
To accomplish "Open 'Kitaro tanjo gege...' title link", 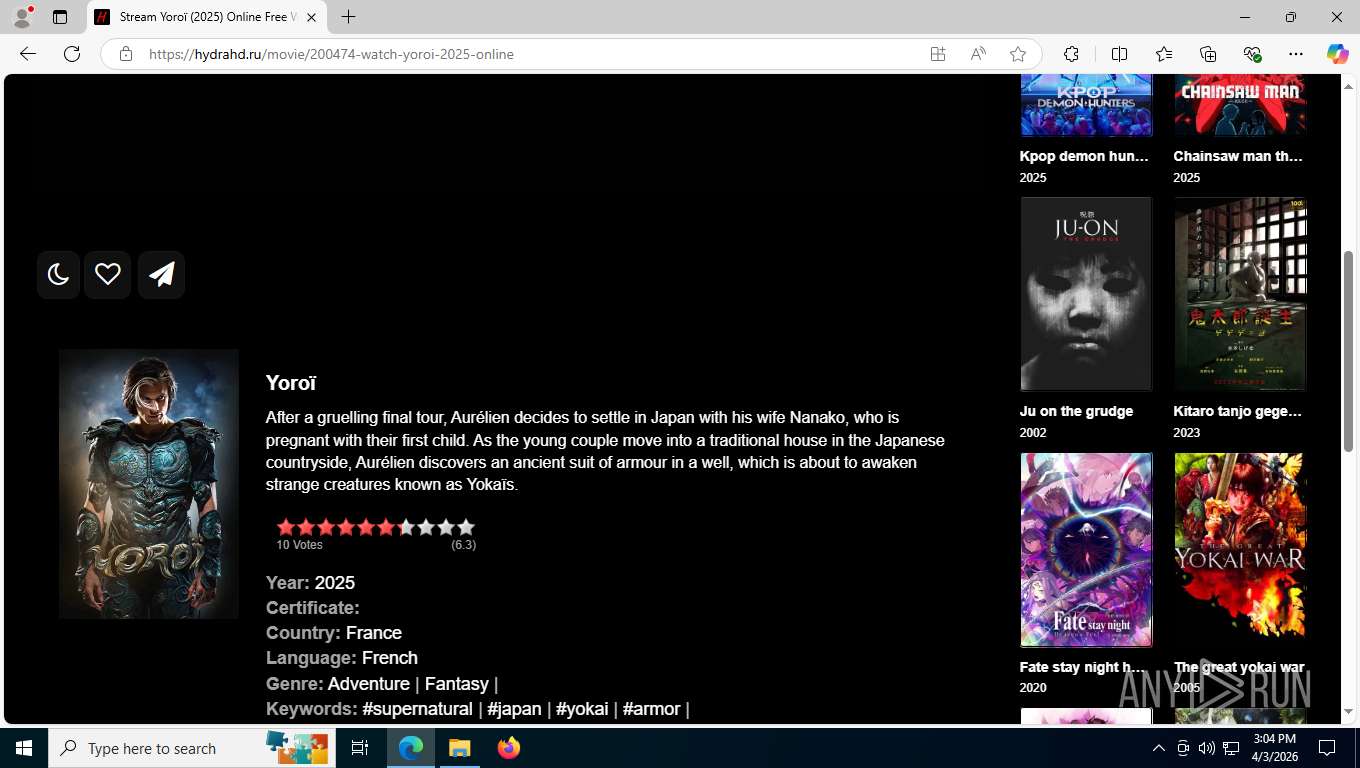I will 1237,411.
